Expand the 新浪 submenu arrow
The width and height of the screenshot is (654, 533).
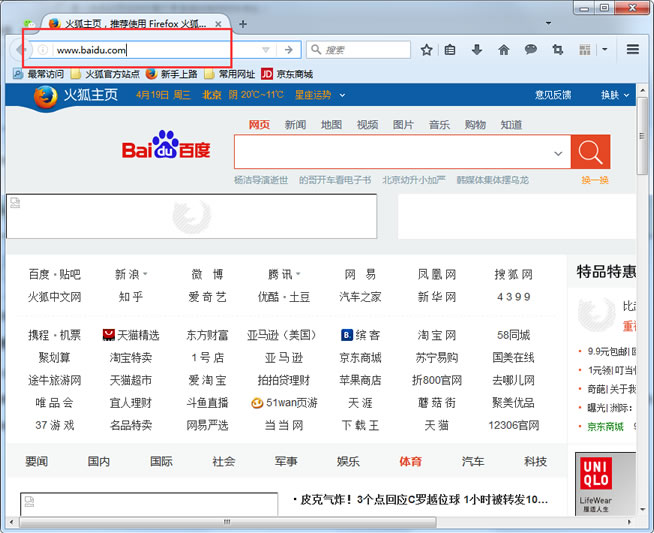(x=145, y=274)
